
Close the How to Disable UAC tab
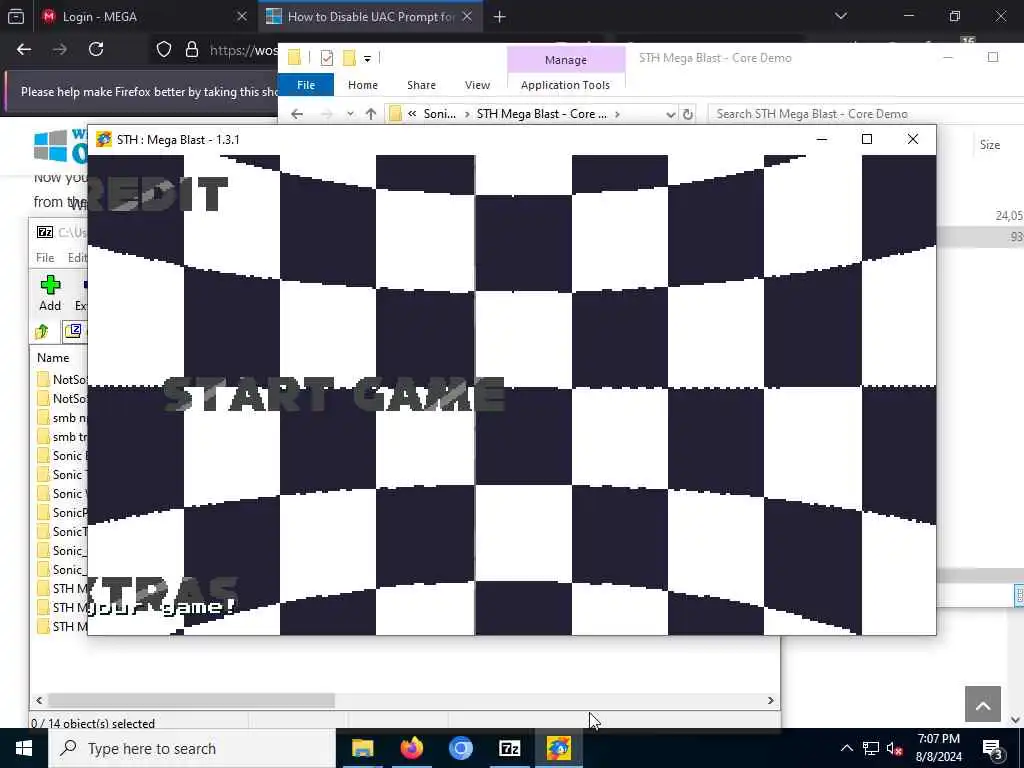[x=467, y=16]
